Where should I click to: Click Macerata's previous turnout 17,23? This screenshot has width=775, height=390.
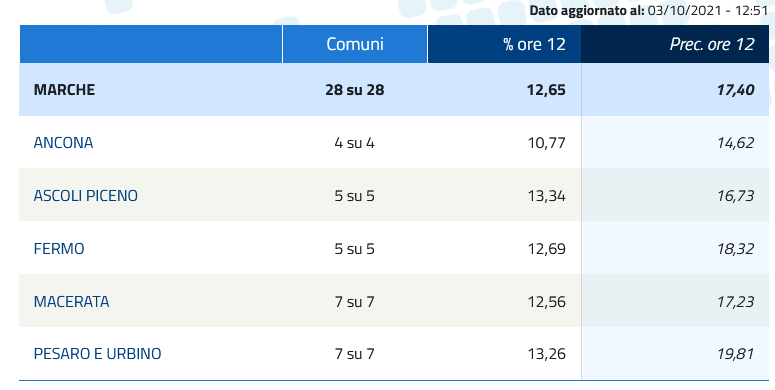[735, 302]
